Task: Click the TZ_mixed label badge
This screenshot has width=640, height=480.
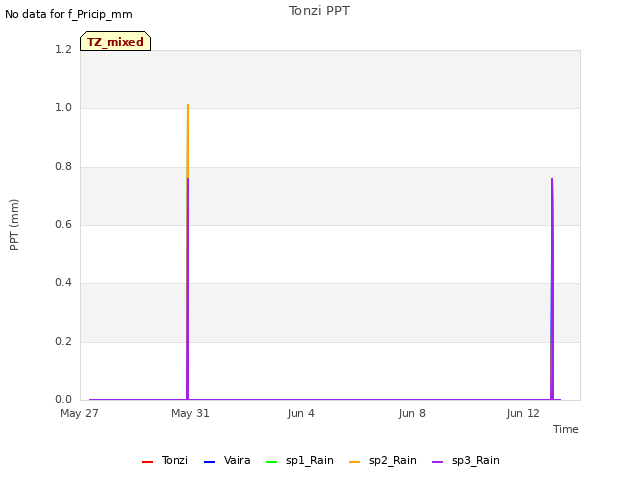Action: [116, 41]
